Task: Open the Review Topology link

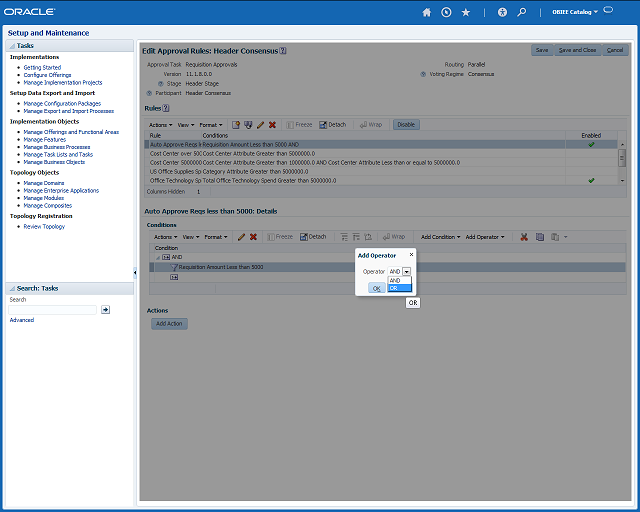Action: (x=44, y=227)
